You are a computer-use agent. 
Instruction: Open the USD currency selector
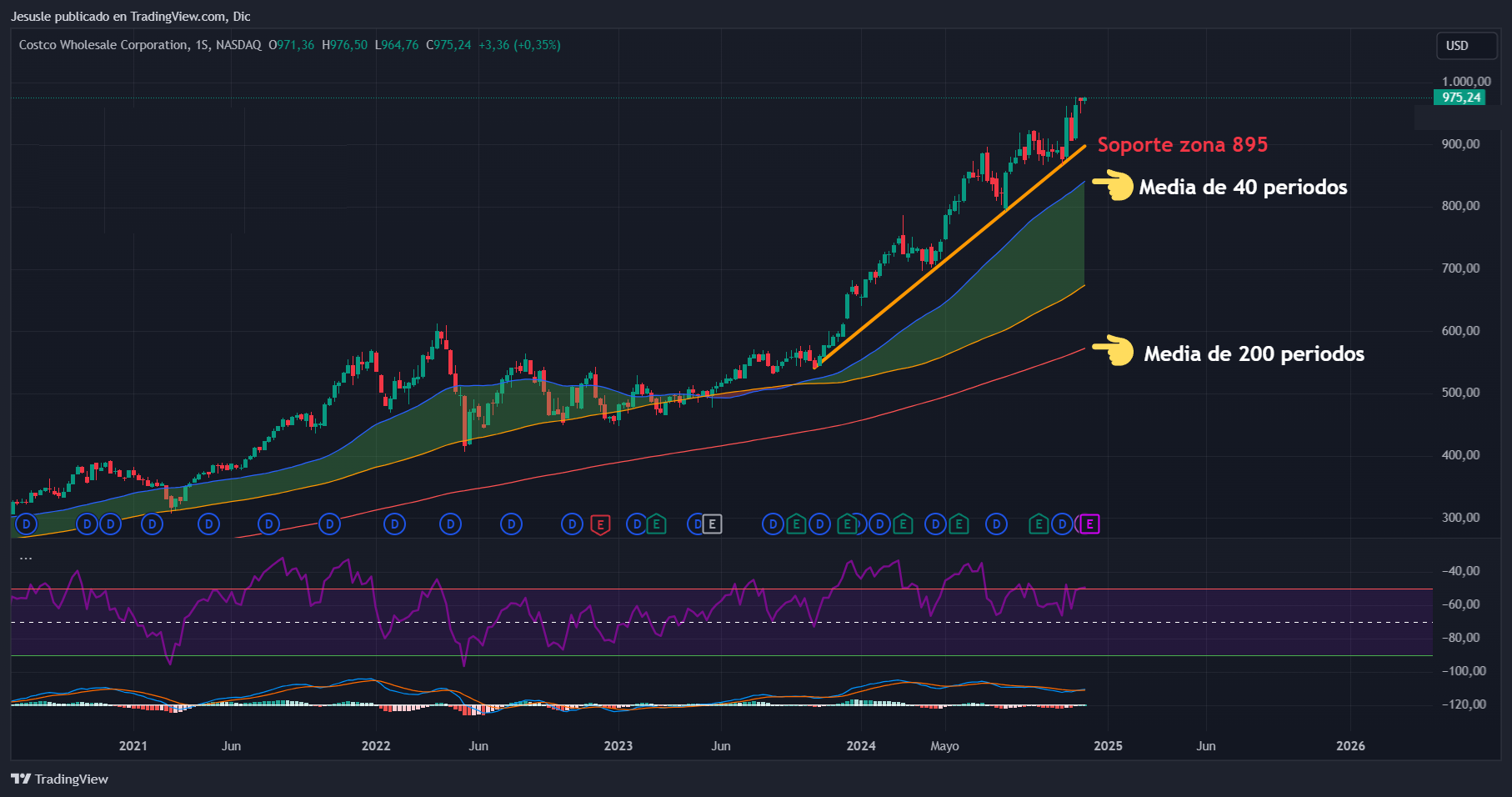pos(1466,46)
